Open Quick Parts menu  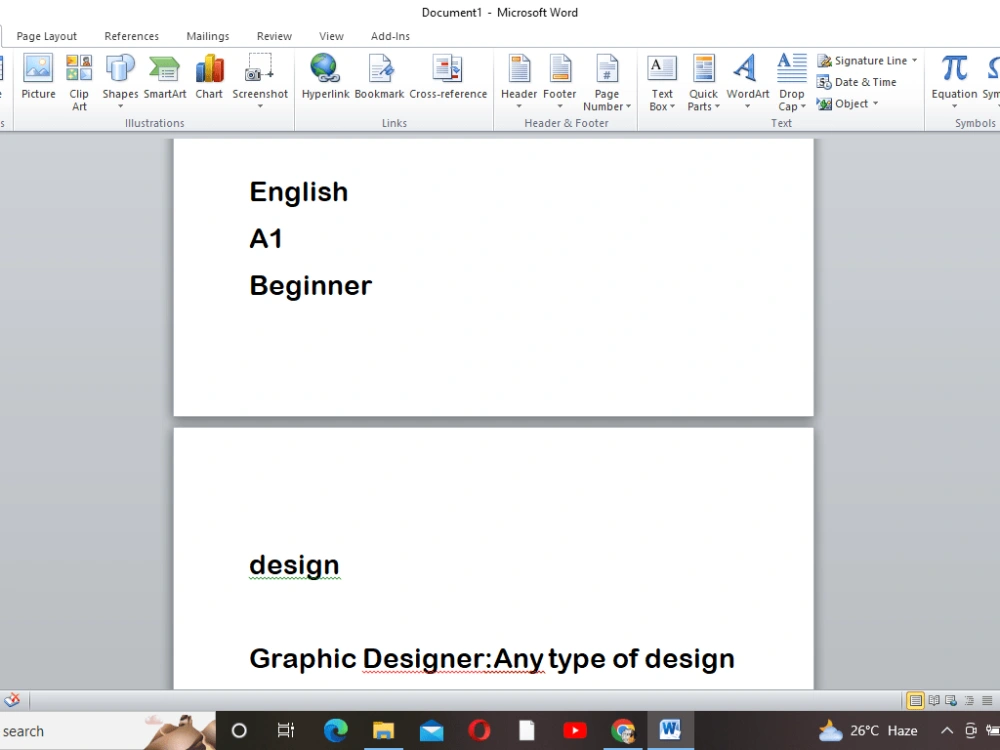point(703,83)
